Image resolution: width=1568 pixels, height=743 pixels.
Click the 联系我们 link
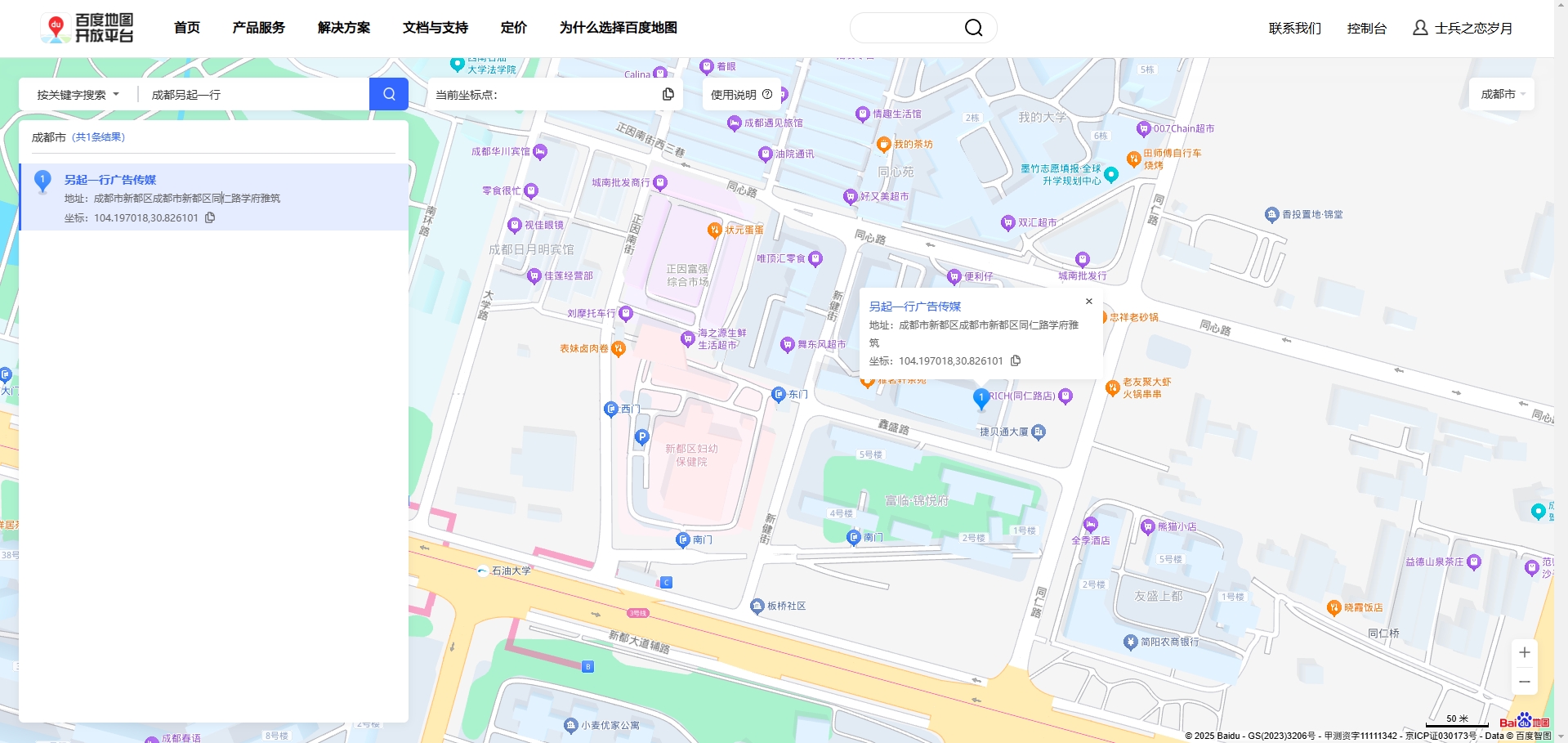[1293, 27]
